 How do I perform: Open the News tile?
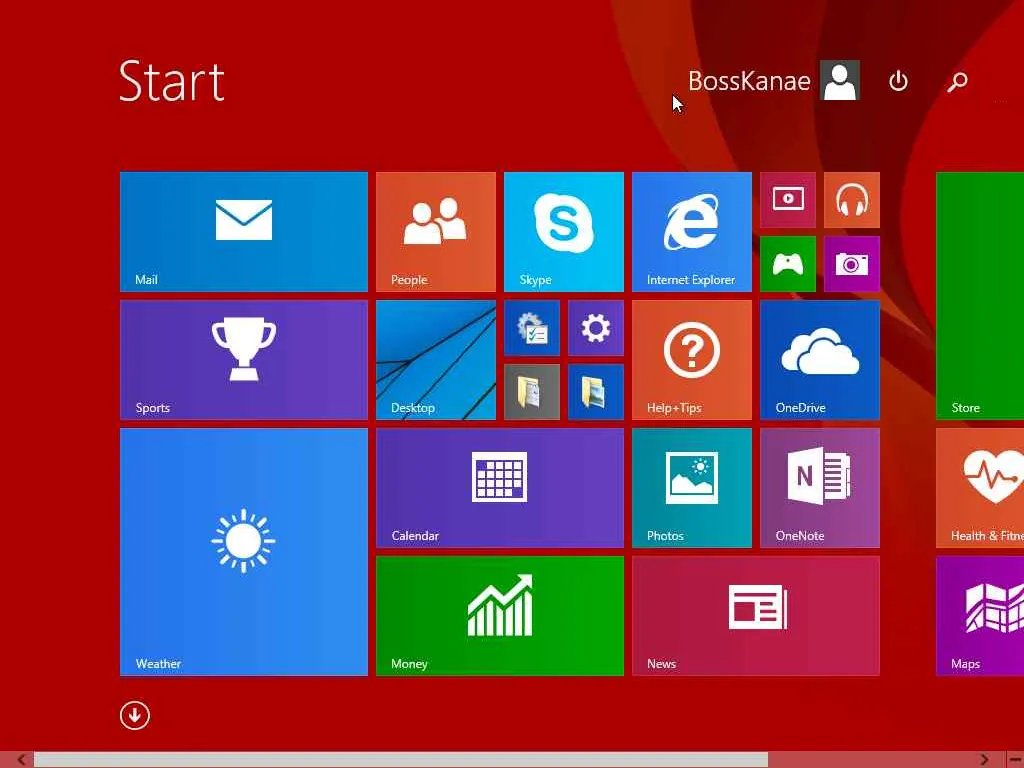[x=756, y=616]
